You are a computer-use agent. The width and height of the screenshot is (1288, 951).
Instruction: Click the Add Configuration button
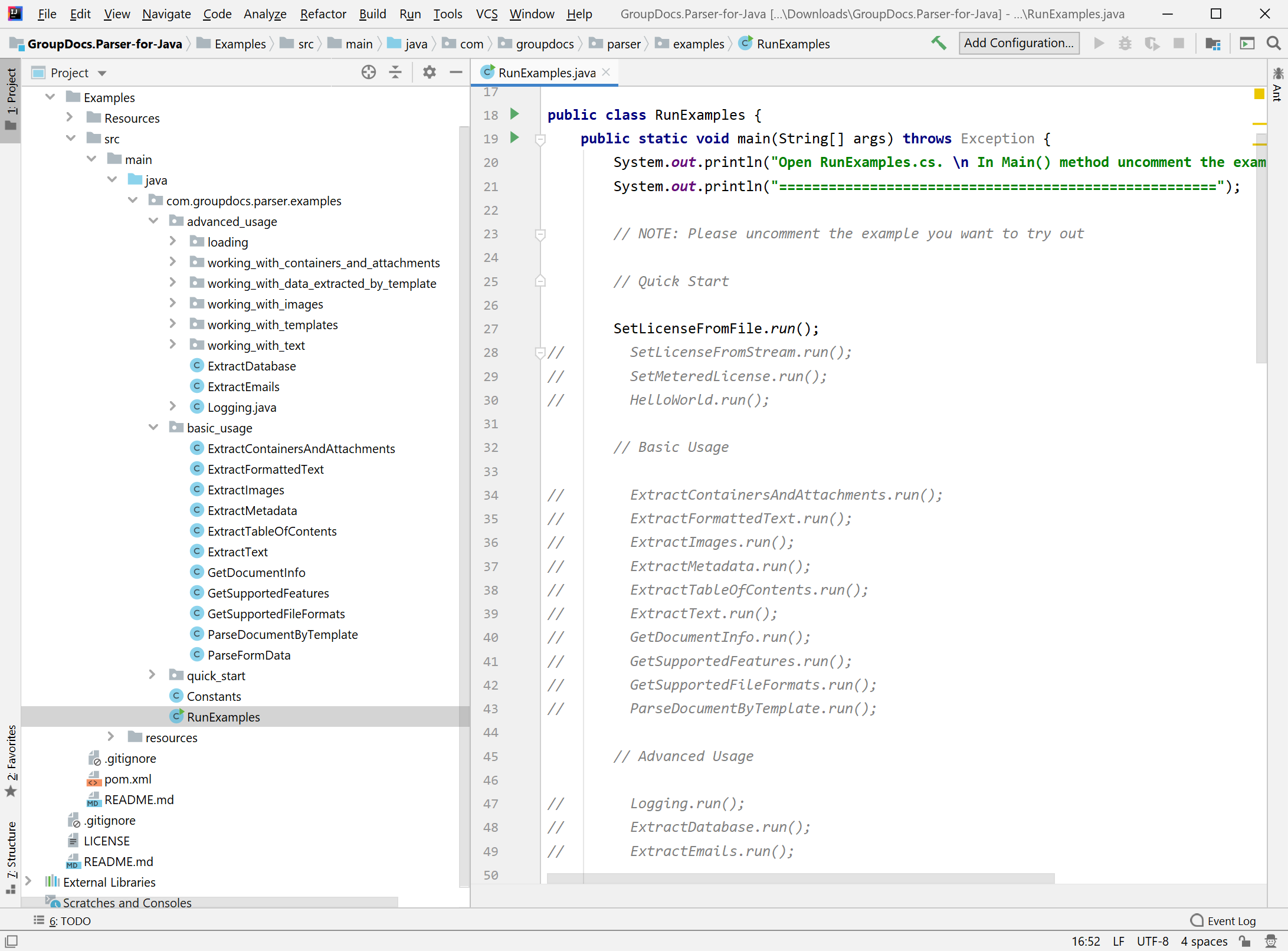coord(1018,43)
